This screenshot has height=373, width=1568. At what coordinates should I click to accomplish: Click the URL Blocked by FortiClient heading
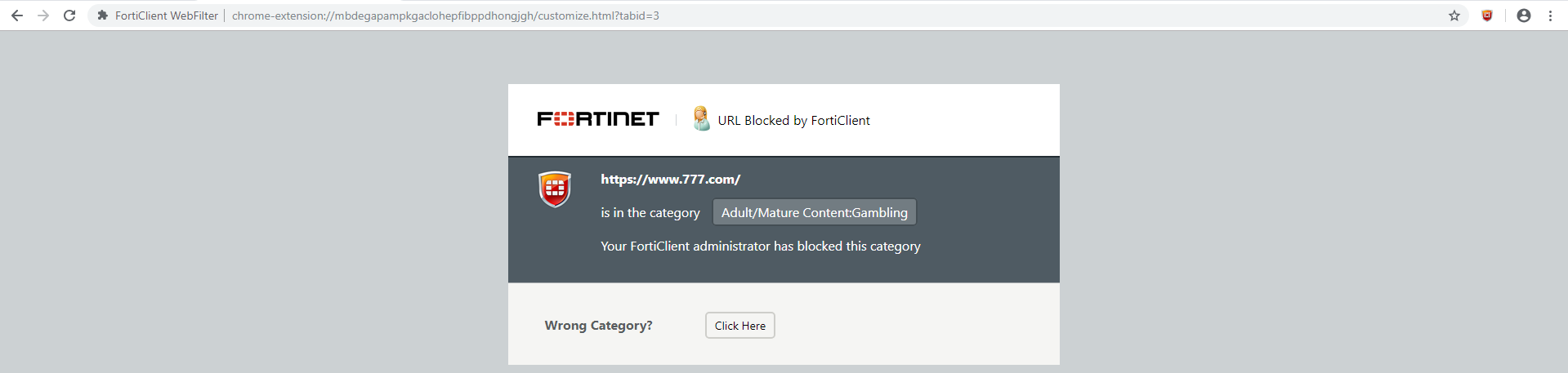click(793, 120)
